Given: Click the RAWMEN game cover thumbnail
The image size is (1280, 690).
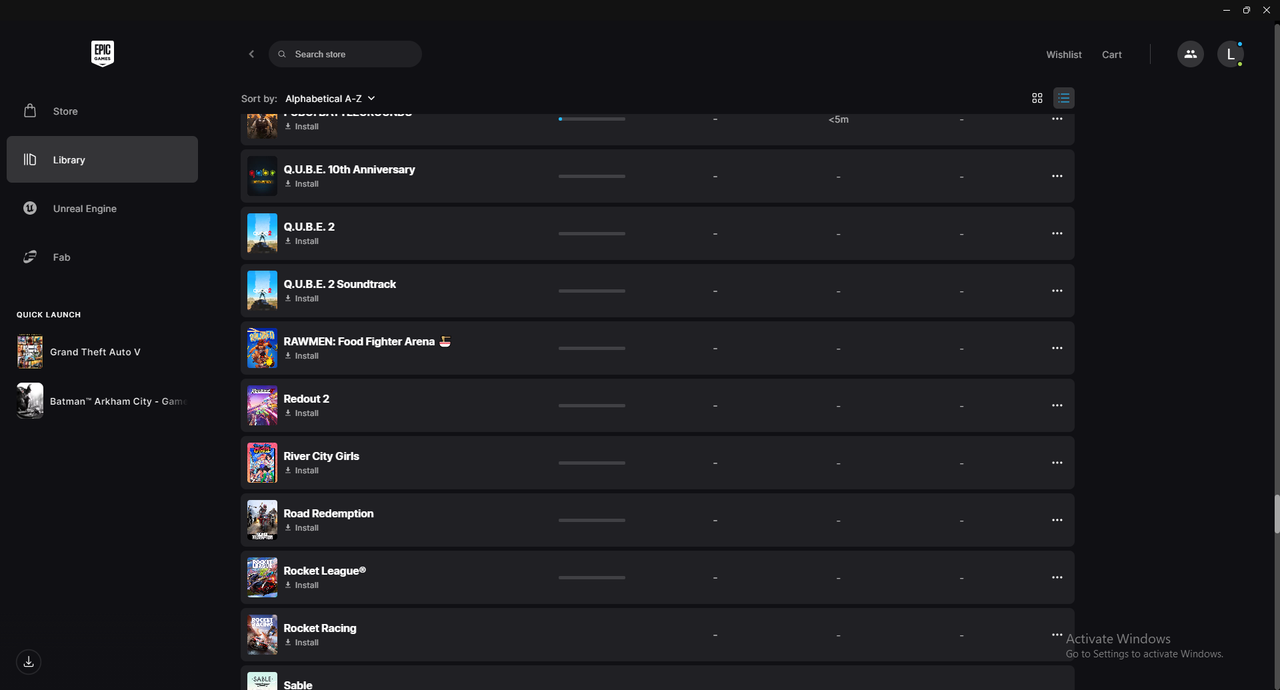Looking at the screenshot, I should click(x=262, y=348).
